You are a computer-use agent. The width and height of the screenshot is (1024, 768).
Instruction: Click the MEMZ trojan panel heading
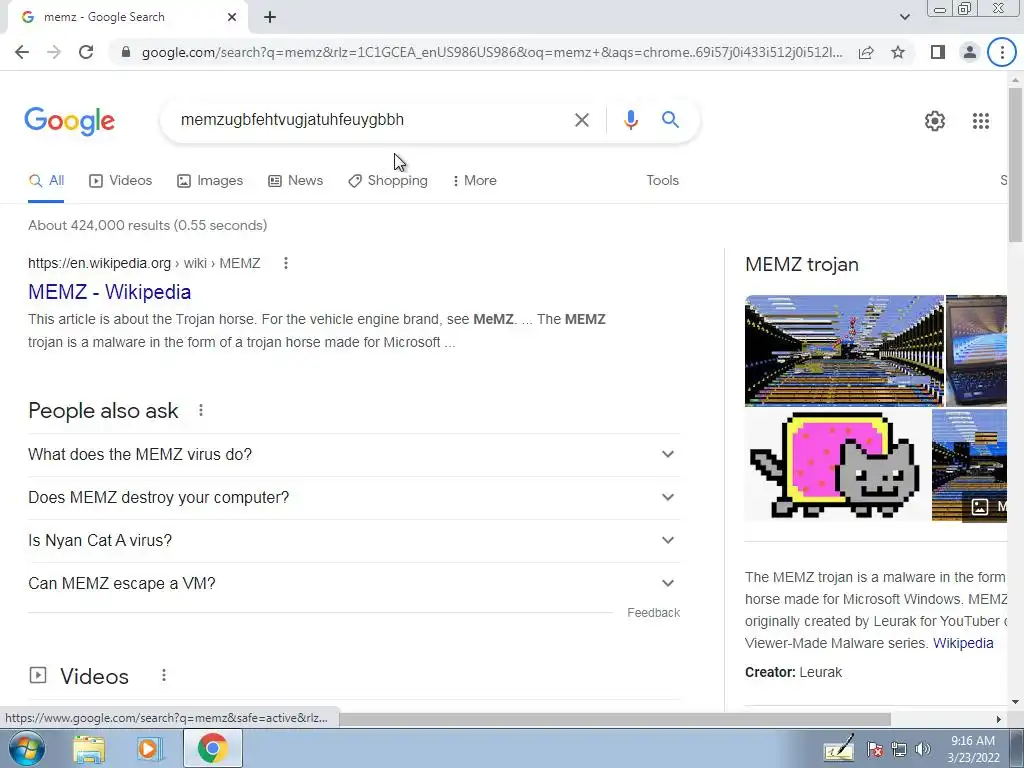(x=802, y=264)
